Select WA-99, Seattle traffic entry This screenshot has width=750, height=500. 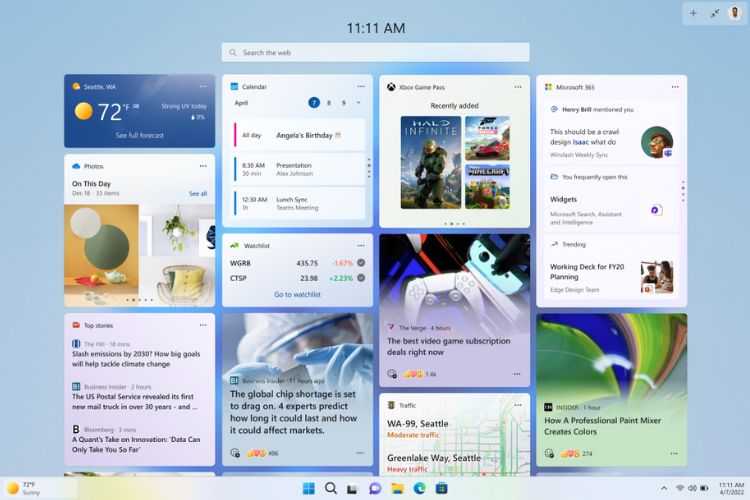418,429
